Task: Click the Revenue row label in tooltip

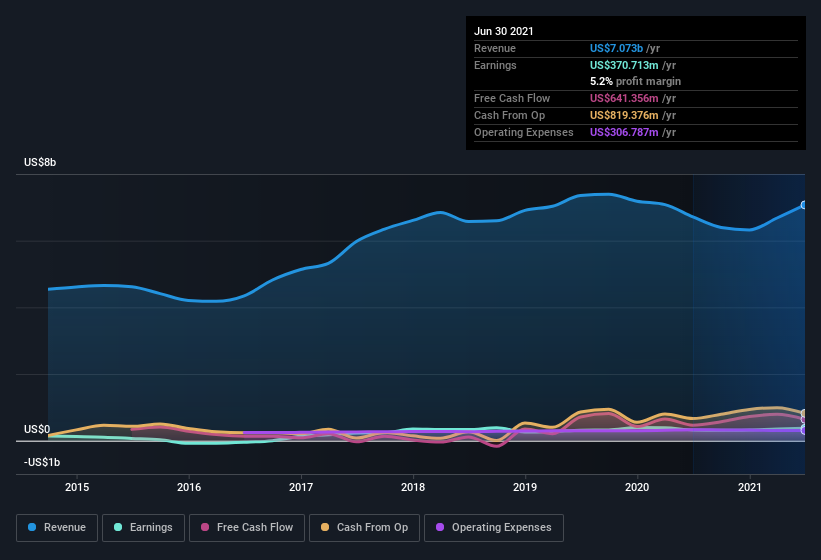Action: [x=495, y=48]
